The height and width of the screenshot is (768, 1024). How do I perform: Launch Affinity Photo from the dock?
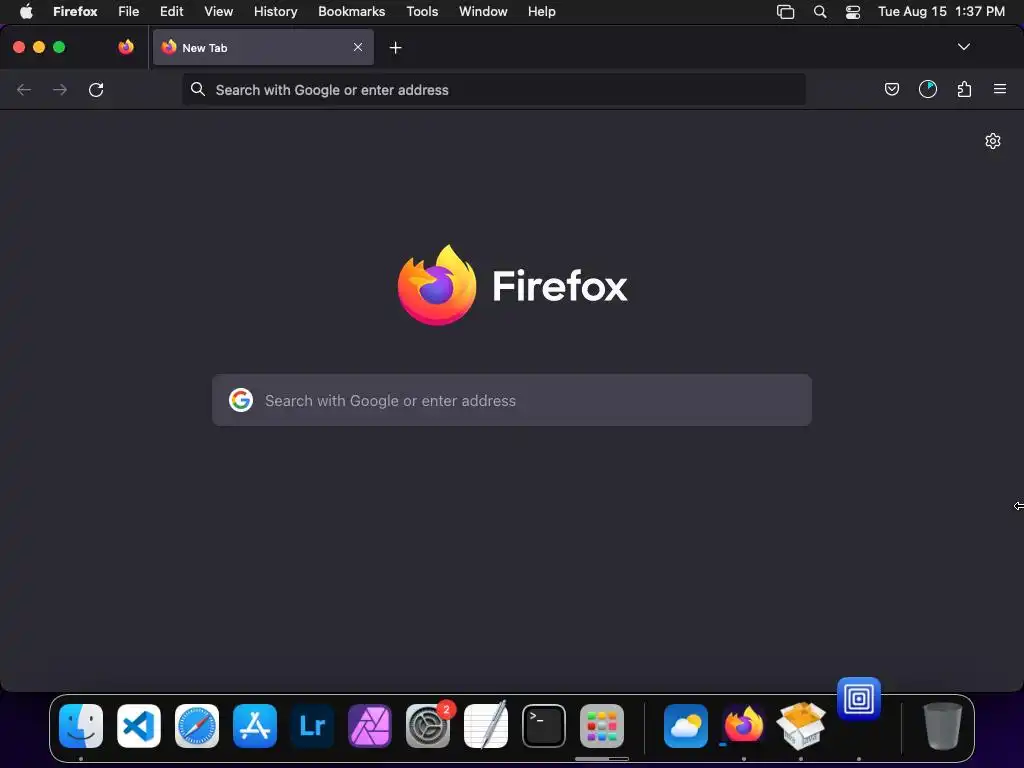pyautogui.click(x=370, y=726)
